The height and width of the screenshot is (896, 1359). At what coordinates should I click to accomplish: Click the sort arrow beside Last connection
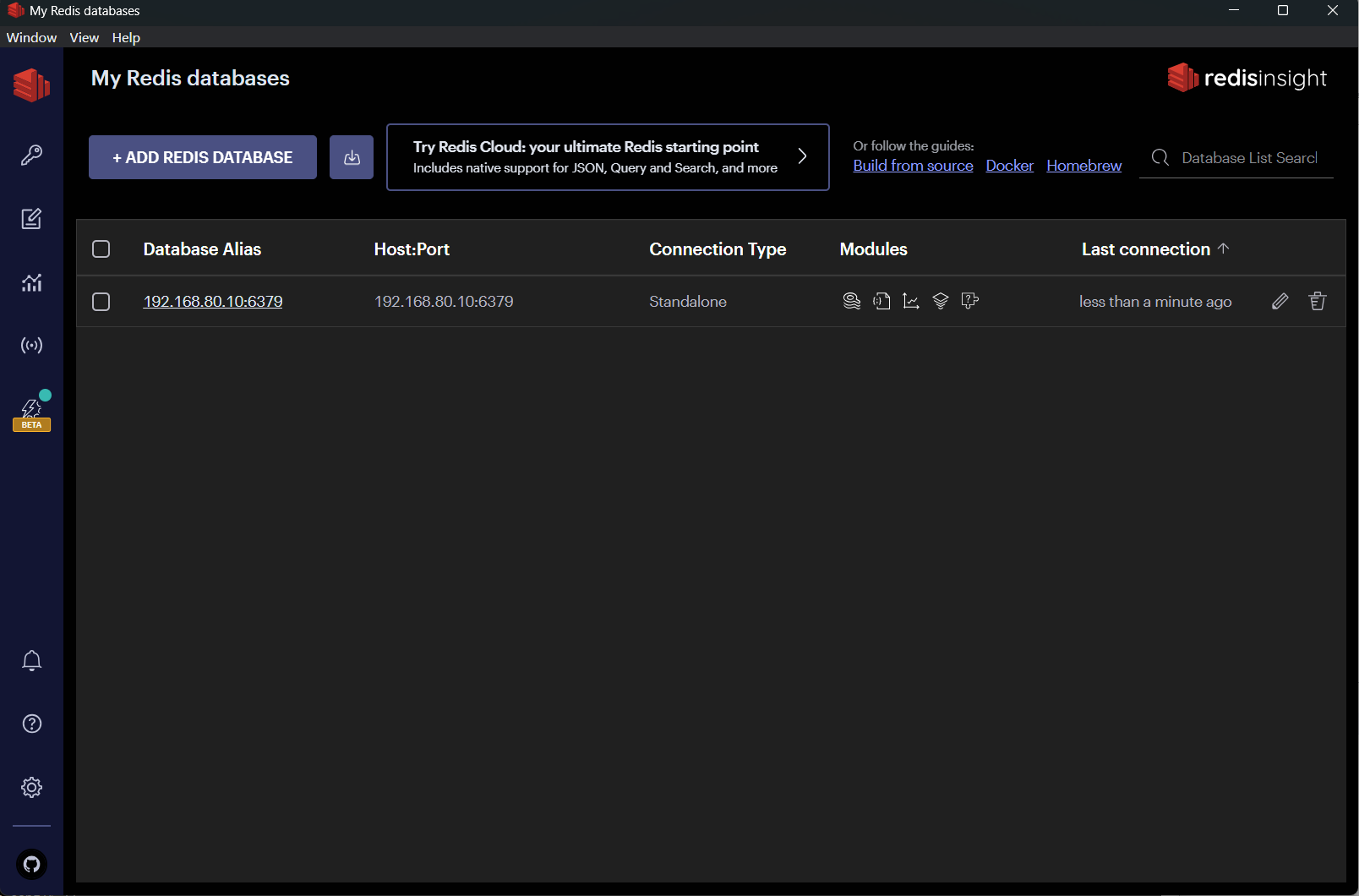[x=1224, y=249]
